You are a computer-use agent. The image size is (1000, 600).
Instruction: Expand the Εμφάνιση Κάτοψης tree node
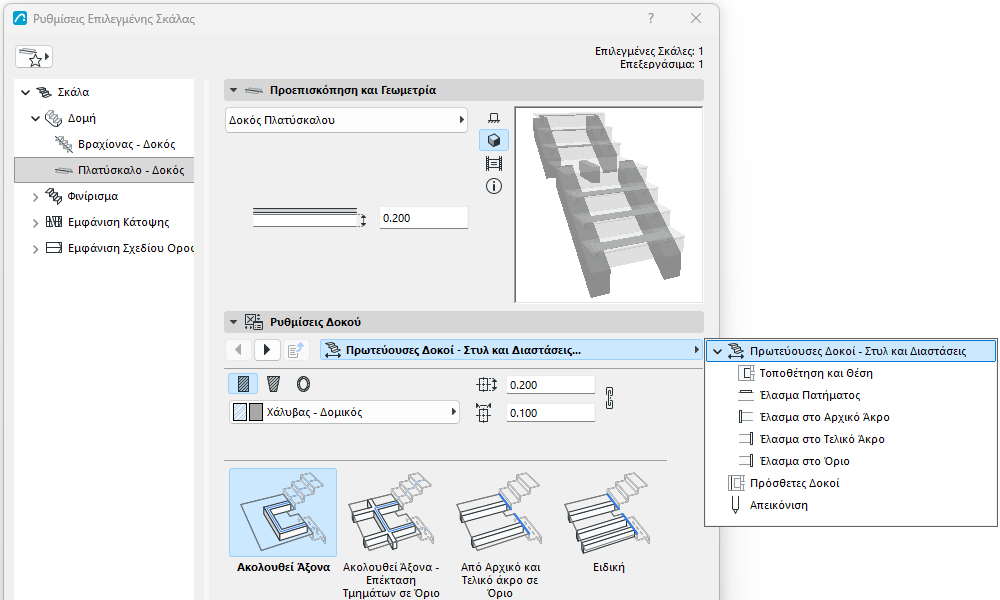(36, 223)
